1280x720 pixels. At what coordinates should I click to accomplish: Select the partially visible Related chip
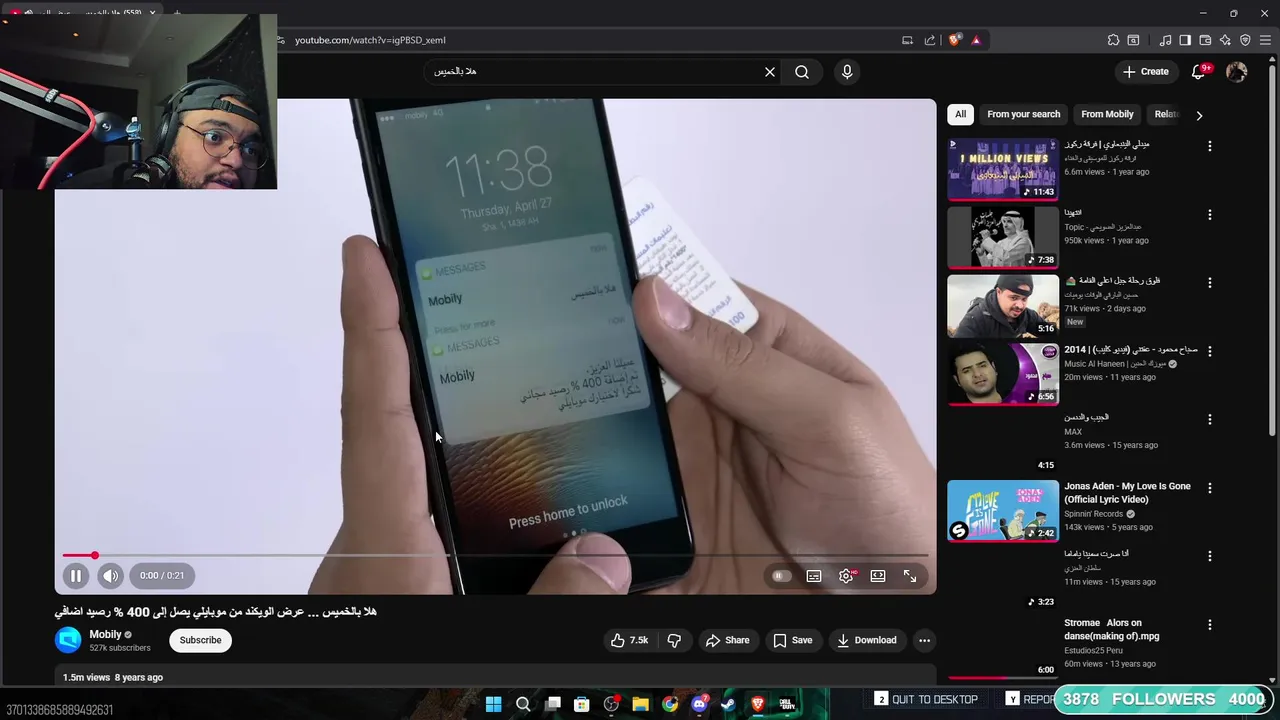click(x=1167, y=114)
